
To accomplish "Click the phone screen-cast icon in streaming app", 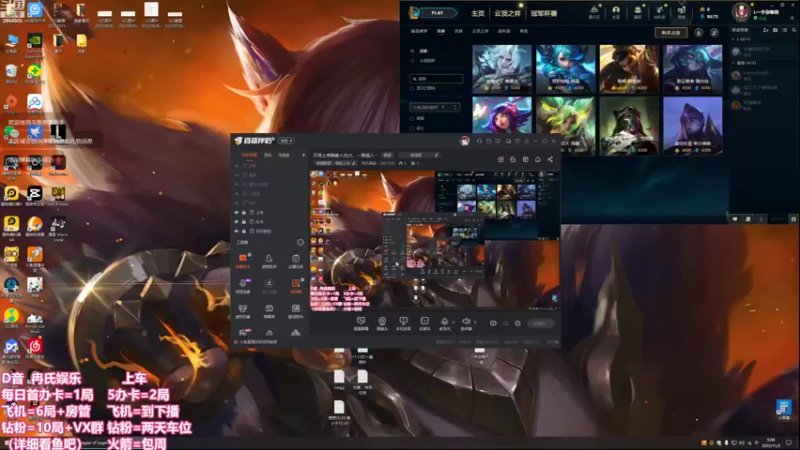I will 403,323.
